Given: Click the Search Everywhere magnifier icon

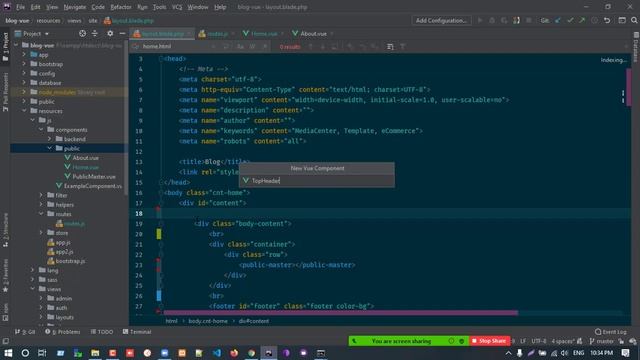Looking at the screenshot, I should pos(634,20).
